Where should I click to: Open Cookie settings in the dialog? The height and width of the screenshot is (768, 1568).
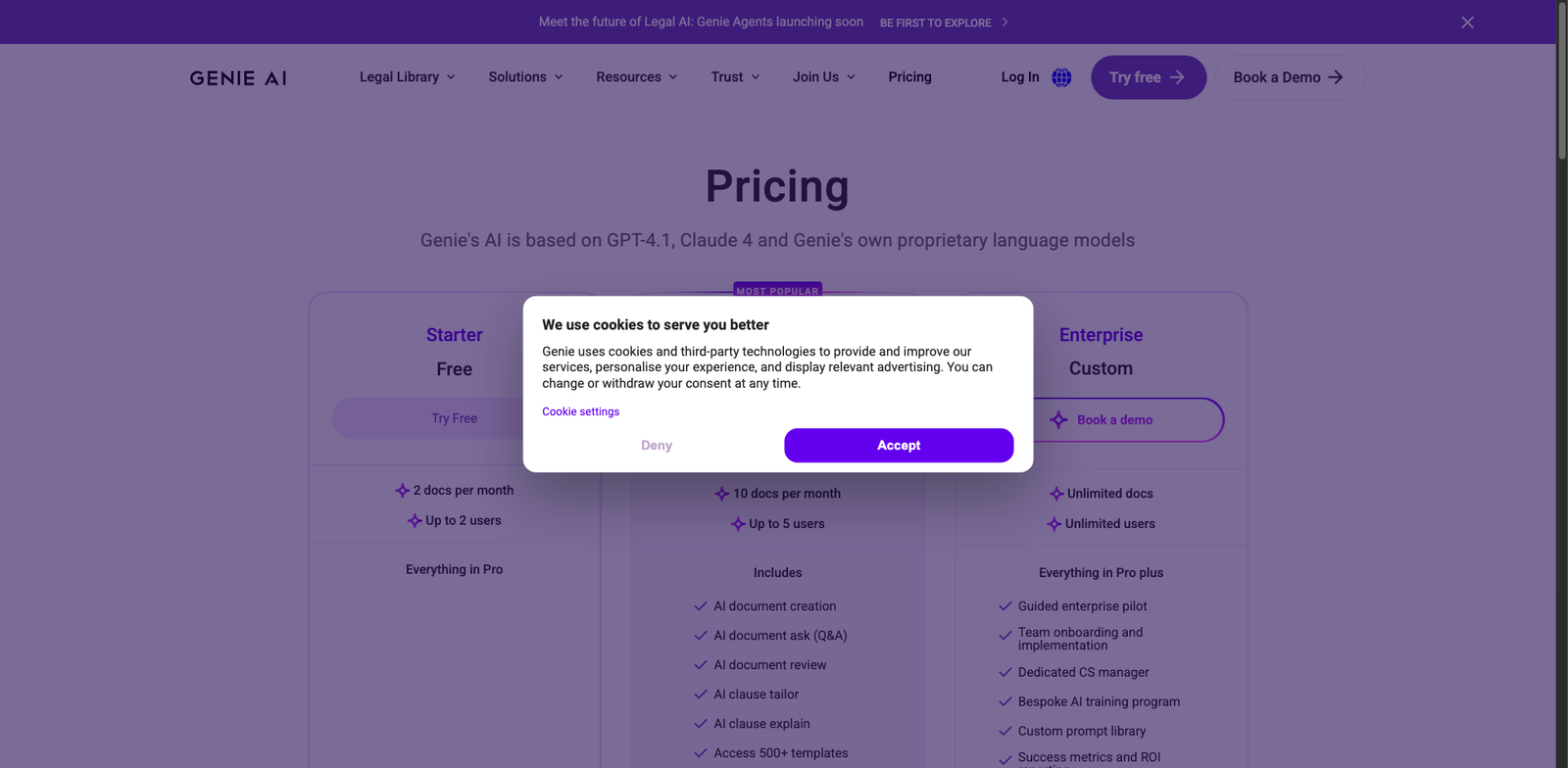(x=580, y=411)
